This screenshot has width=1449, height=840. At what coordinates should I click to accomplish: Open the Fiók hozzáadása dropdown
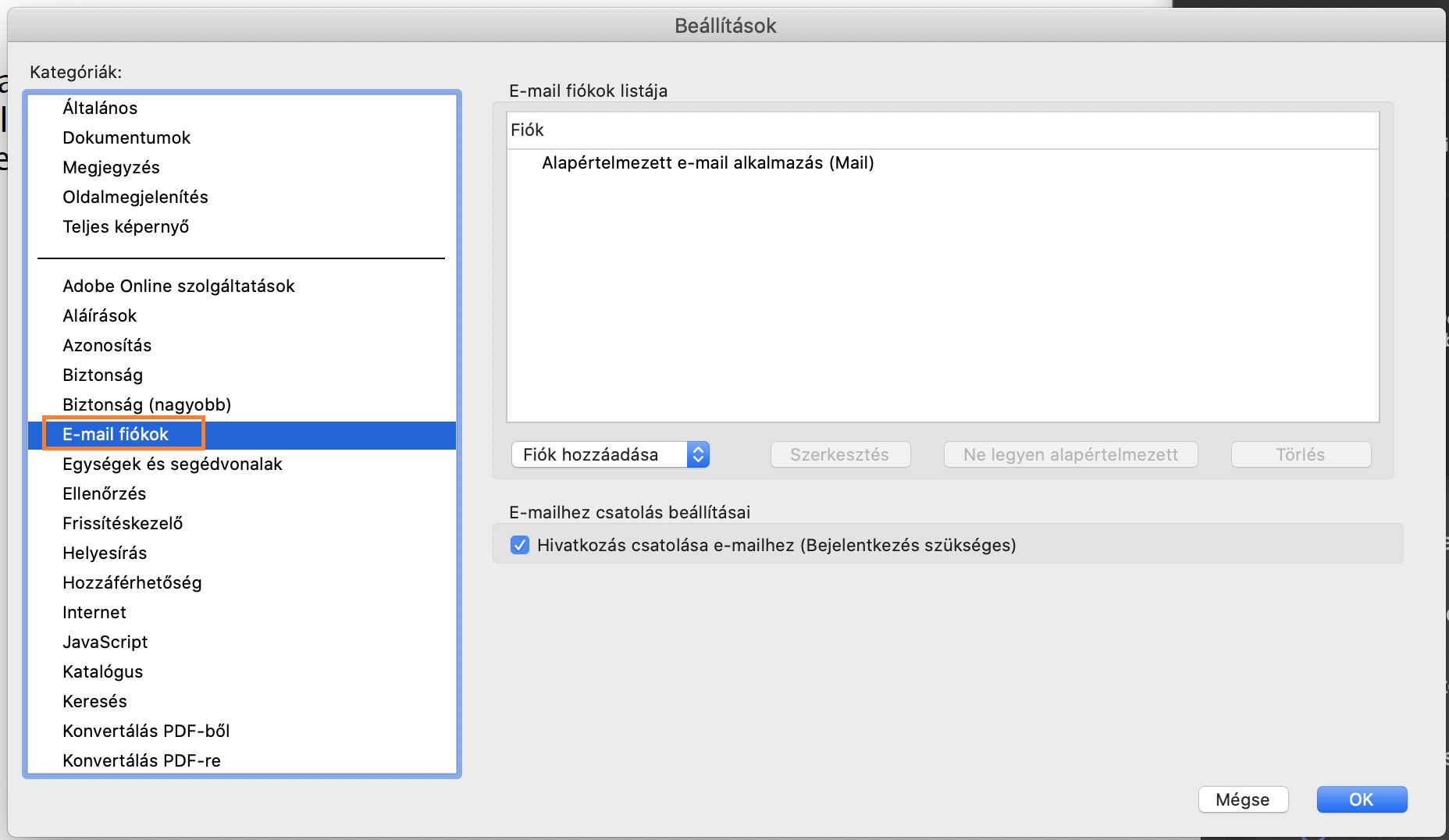pos(611,454)
